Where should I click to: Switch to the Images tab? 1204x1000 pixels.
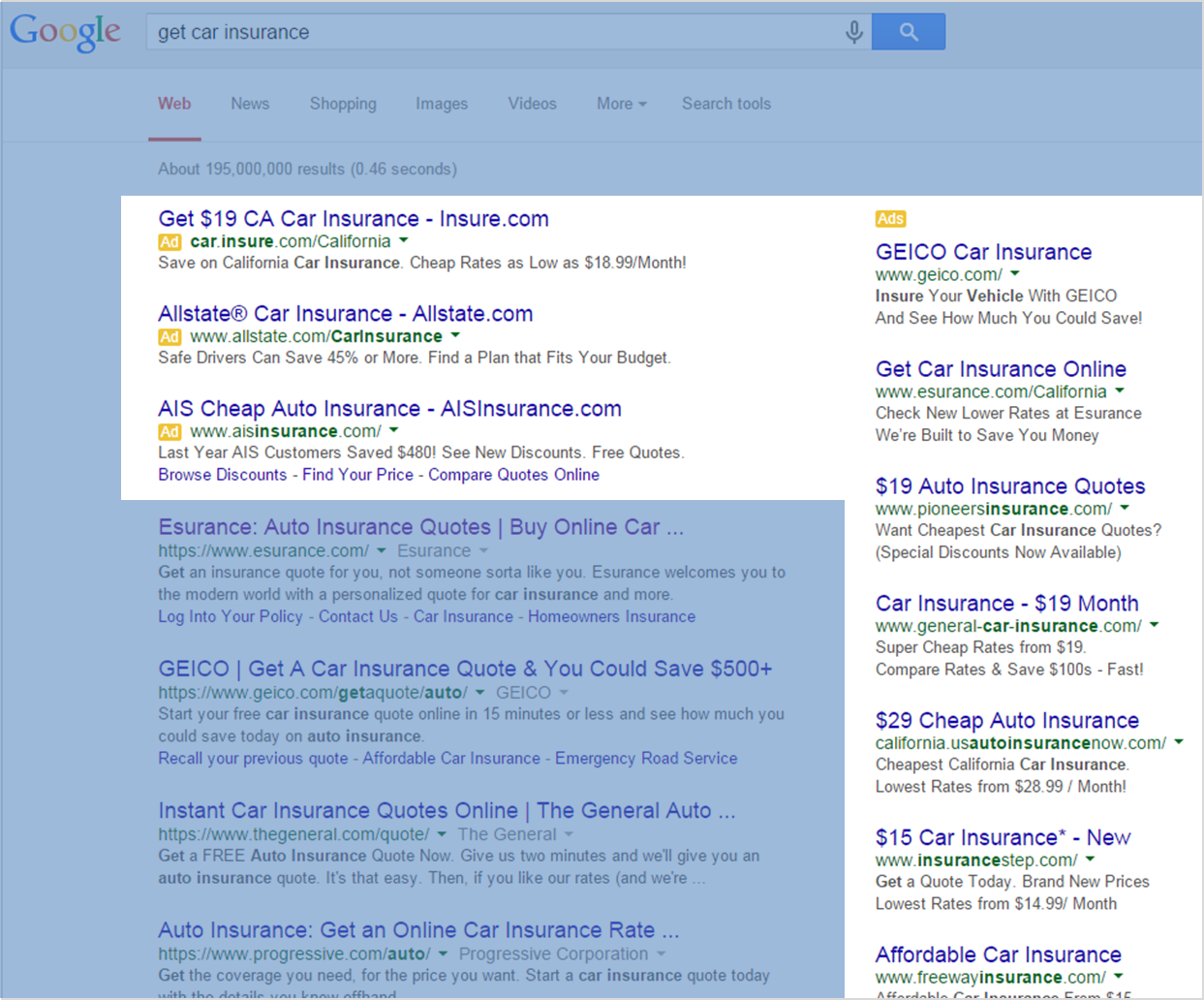coord(442,104)
